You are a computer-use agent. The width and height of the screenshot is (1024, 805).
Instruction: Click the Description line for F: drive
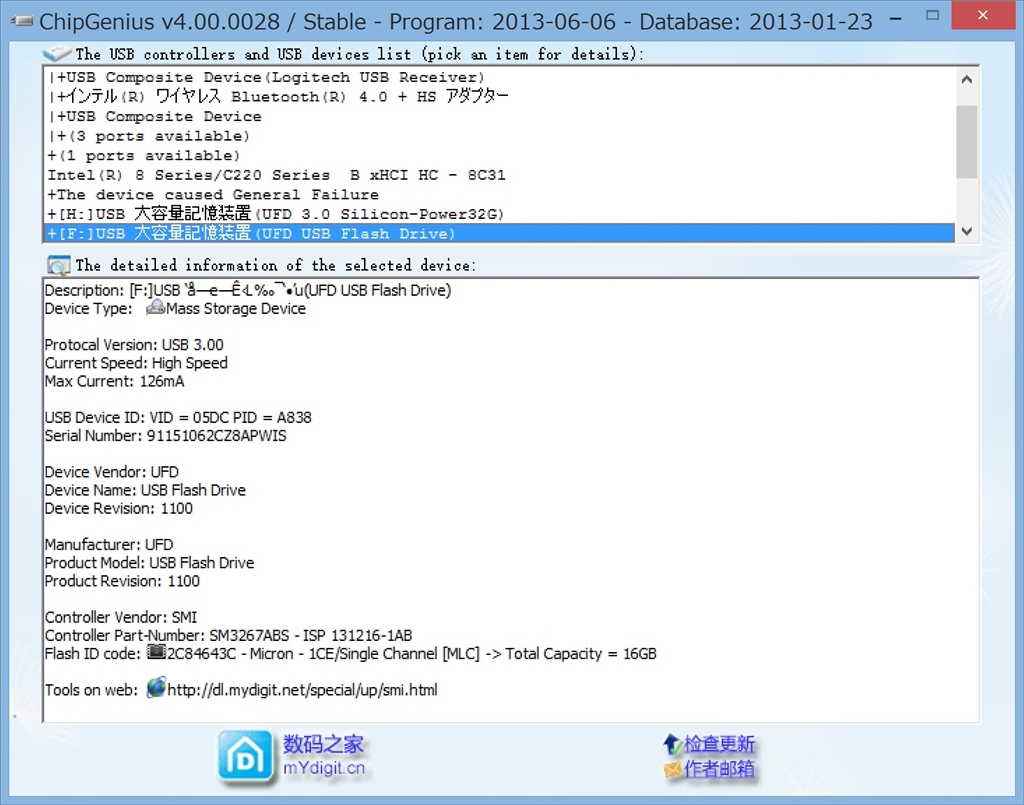coord(248,290)
